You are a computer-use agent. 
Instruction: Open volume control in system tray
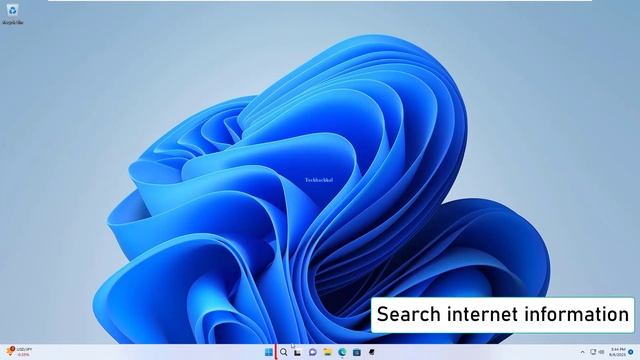(x=601, y=352)
